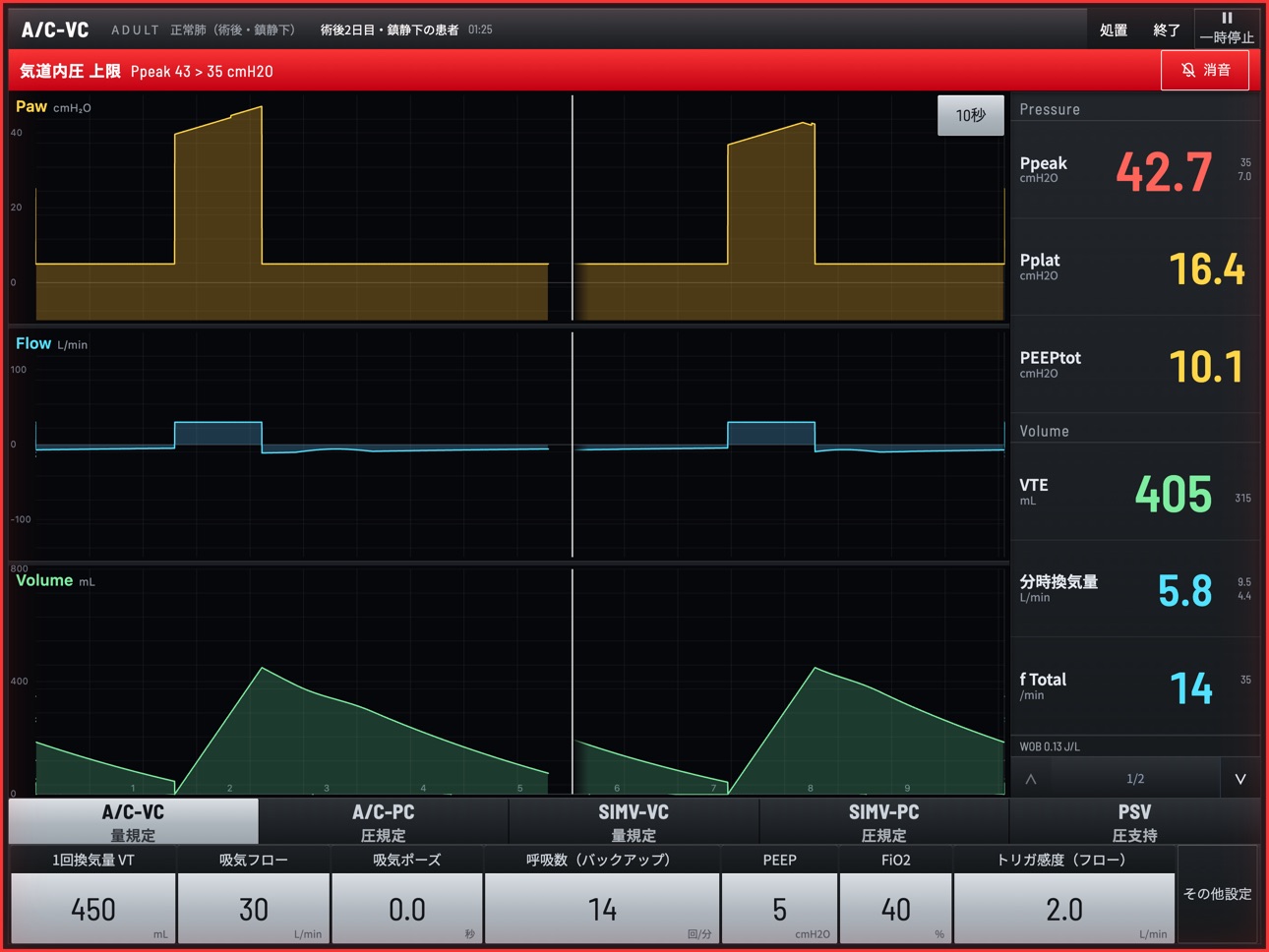Select VTE 405 mL value tile
1269x952 pixels.
pos(1135,492)
